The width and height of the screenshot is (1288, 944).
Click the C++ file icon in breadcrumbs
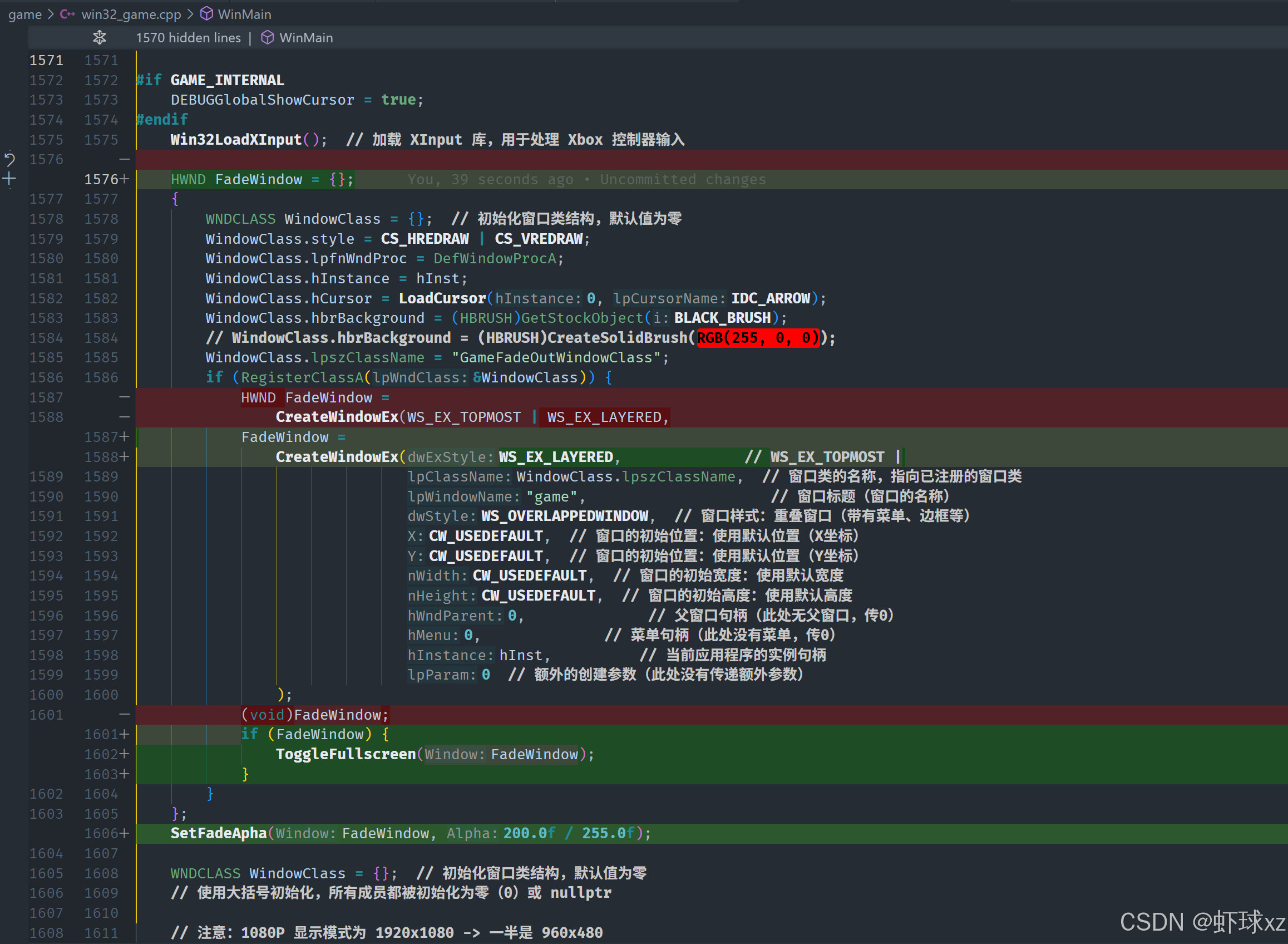pos(67,14)
